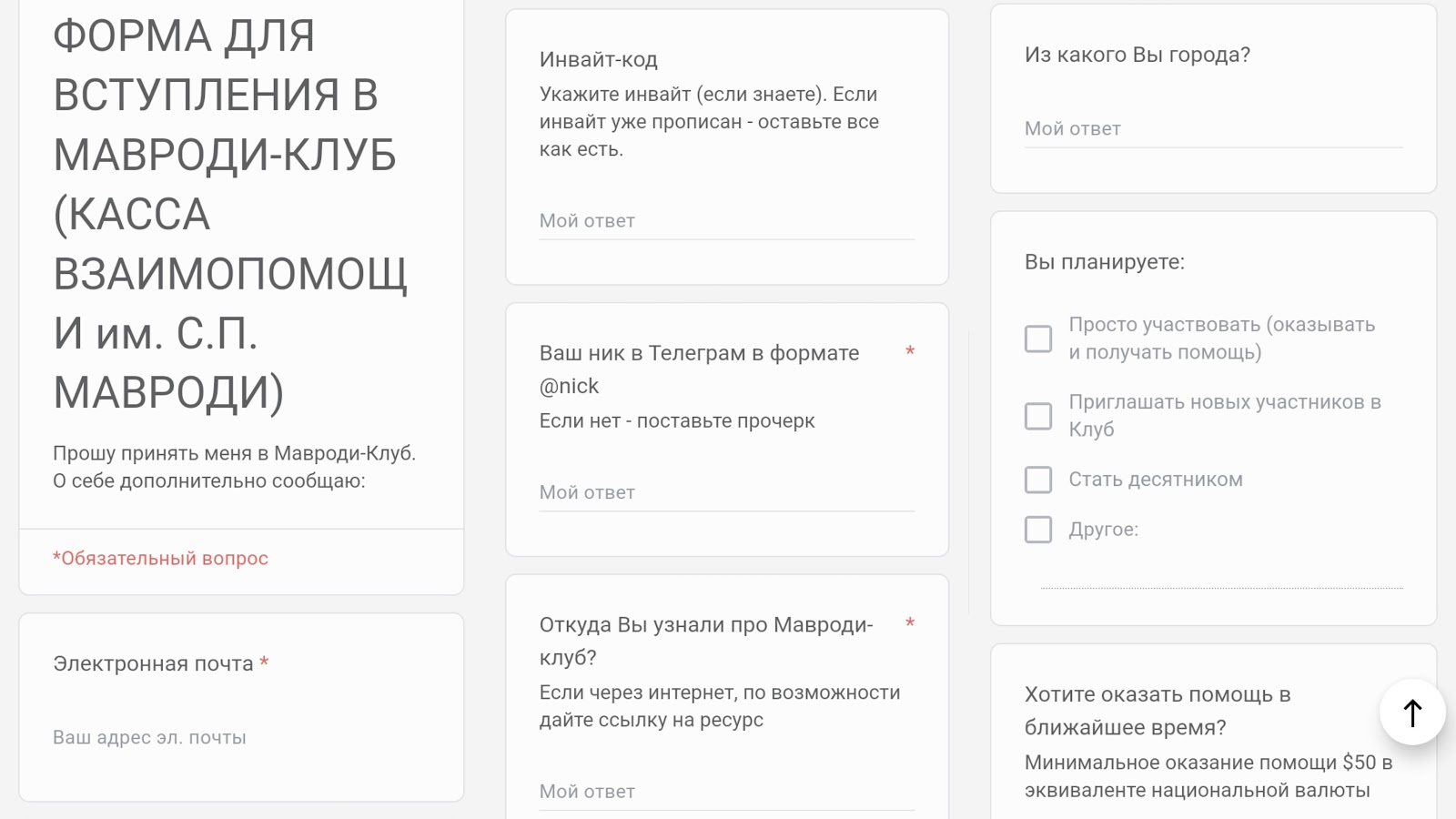Click 'Укажите инвайт (если знаете)' hint text
Viewport: 1456px width, 819px height.
709,122
